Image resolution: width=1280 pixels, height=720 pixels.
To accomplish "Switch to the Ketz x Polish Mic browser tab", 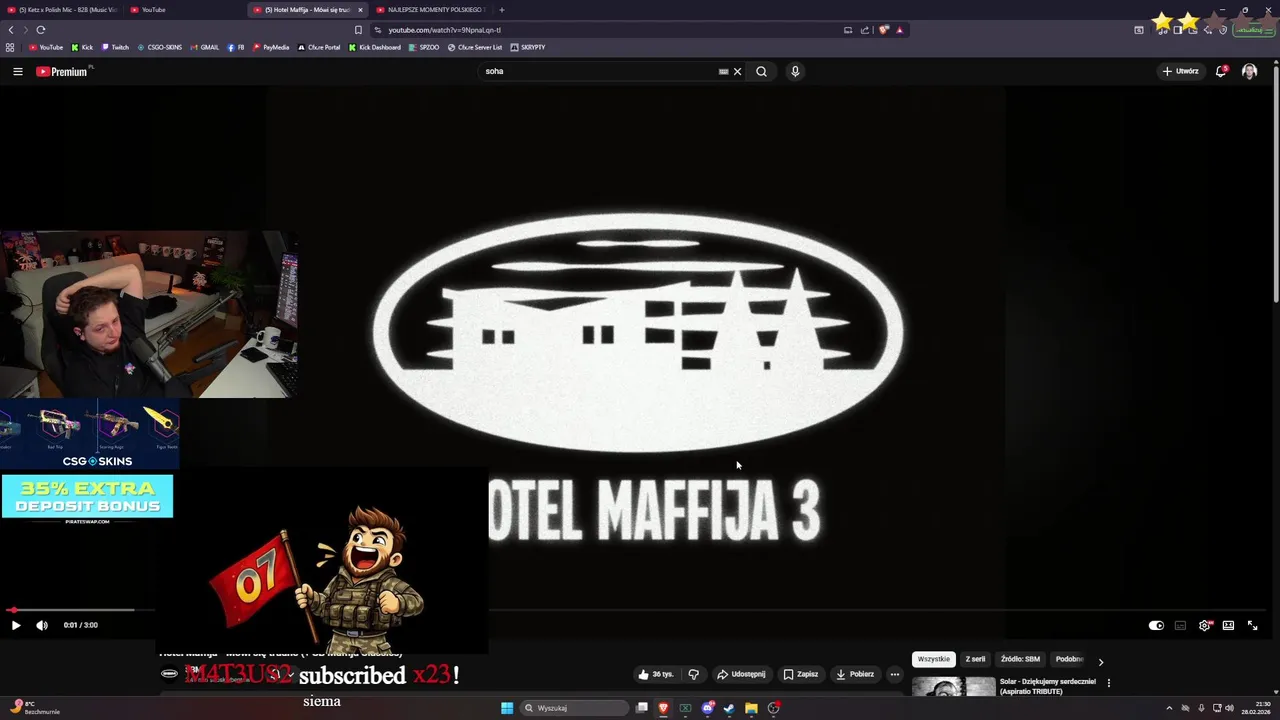I will 63,10.
